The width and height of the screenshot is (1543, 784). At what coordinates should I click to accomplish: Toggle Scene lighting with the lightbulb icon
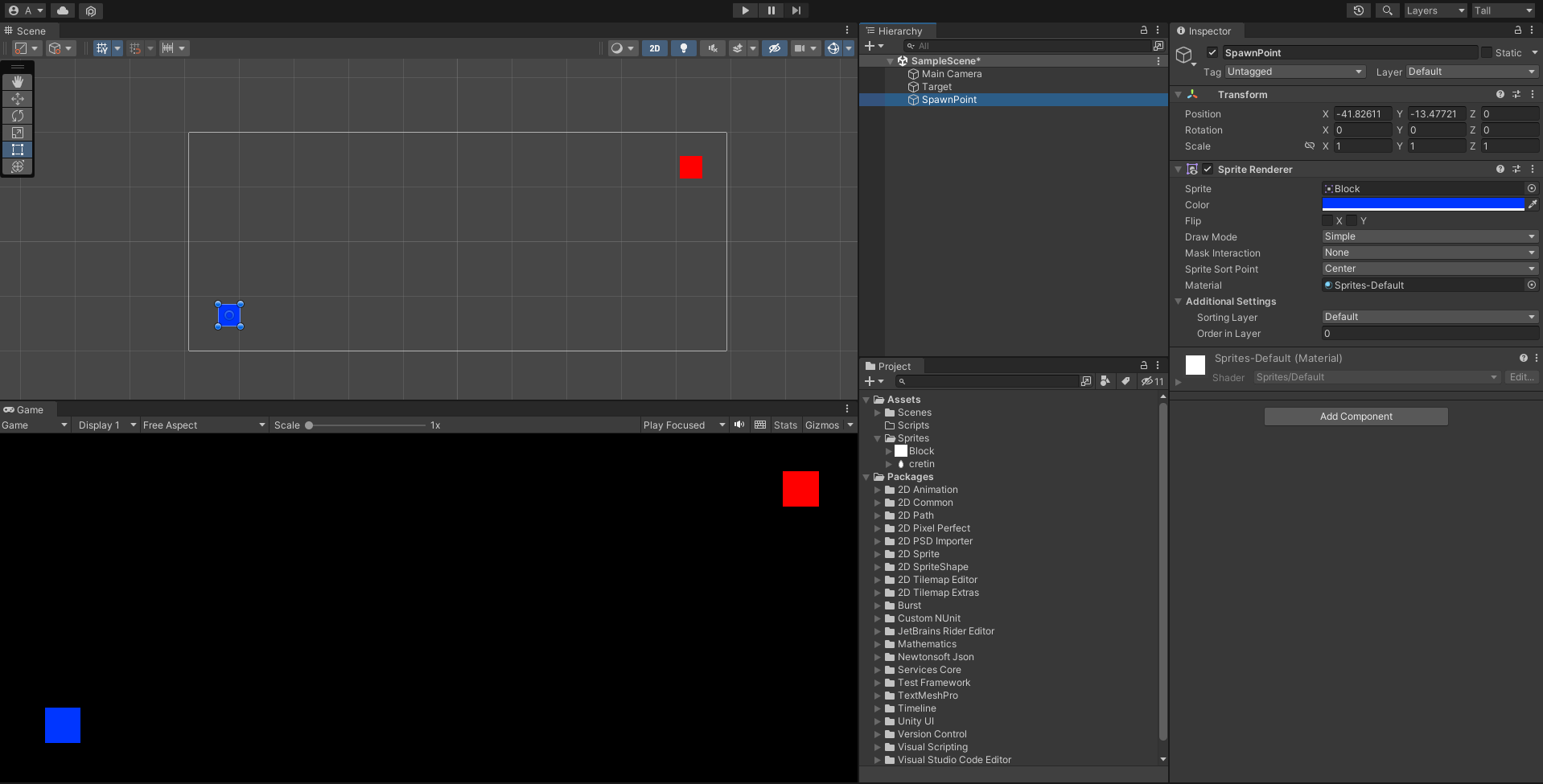[x=684, y=48]
